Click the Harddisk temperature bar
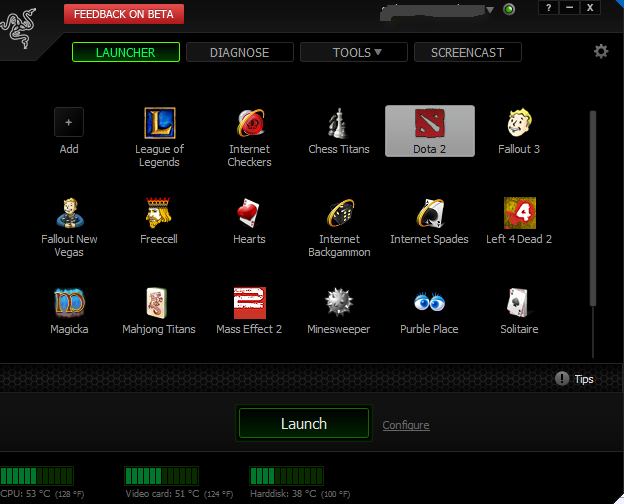624x504 pixels. [x=286, y=476]
